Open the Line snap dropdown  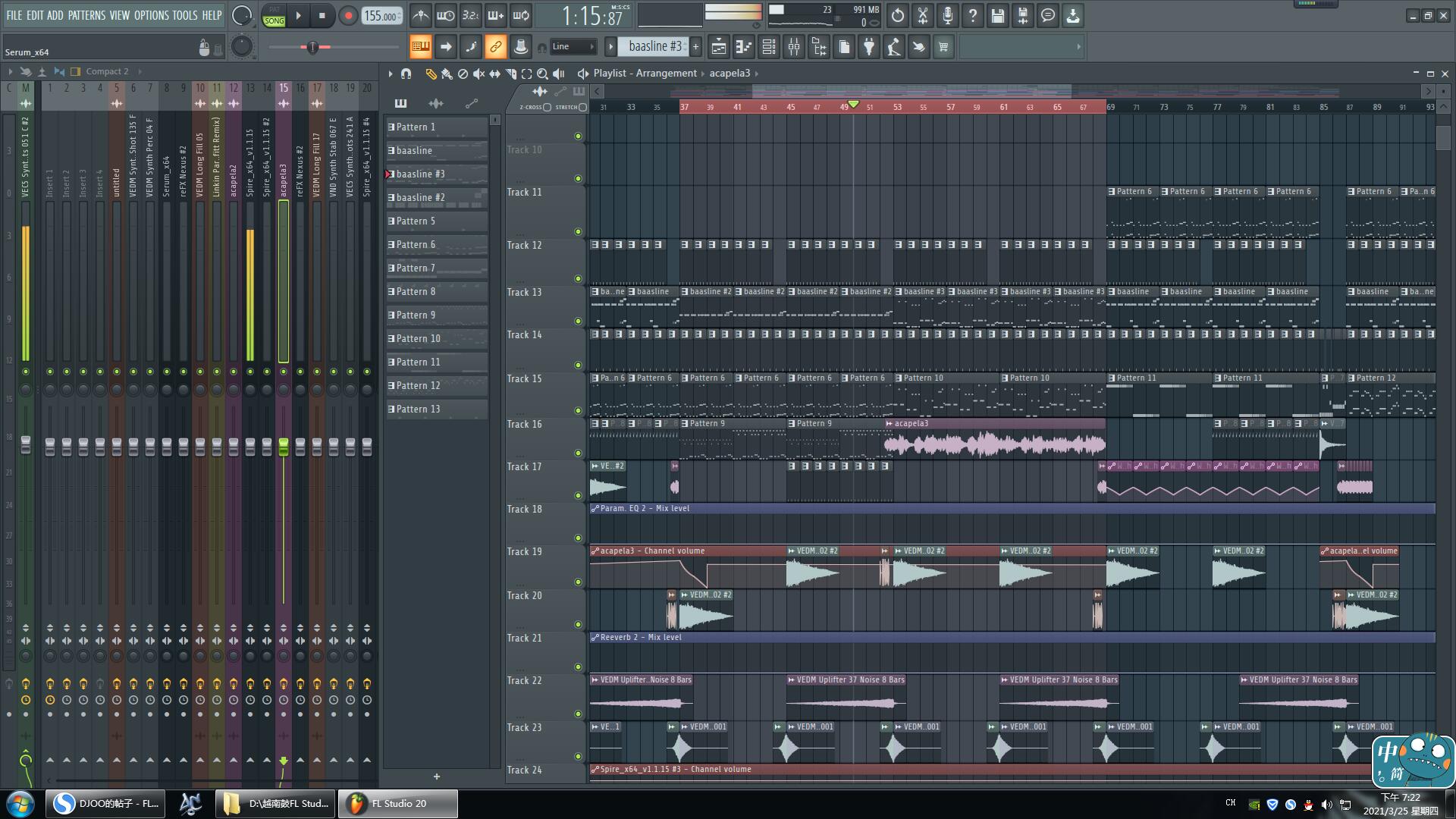573,47
